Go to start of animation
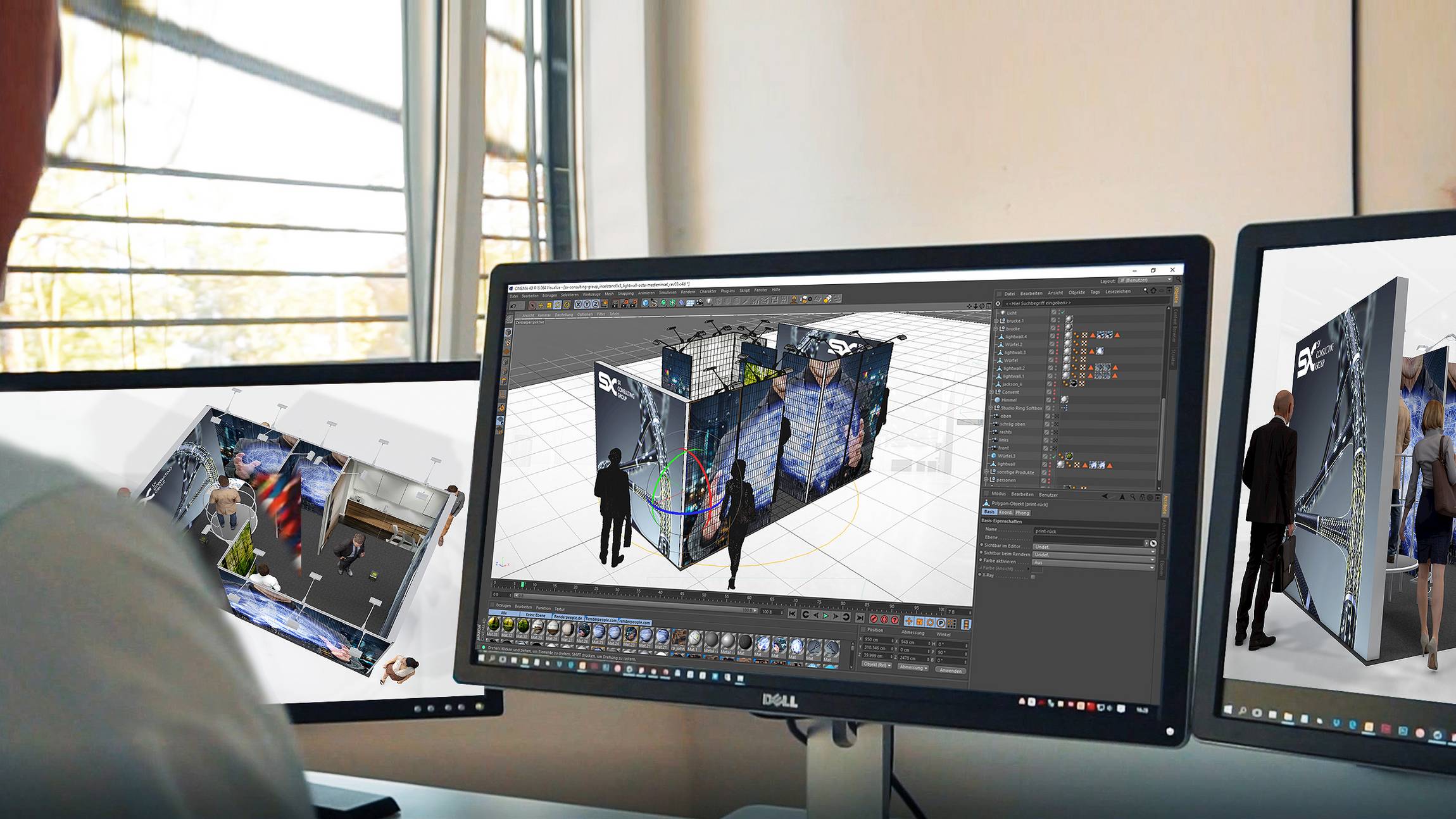Viewport: 1456px width, 819px height. [x=792, y=614]
